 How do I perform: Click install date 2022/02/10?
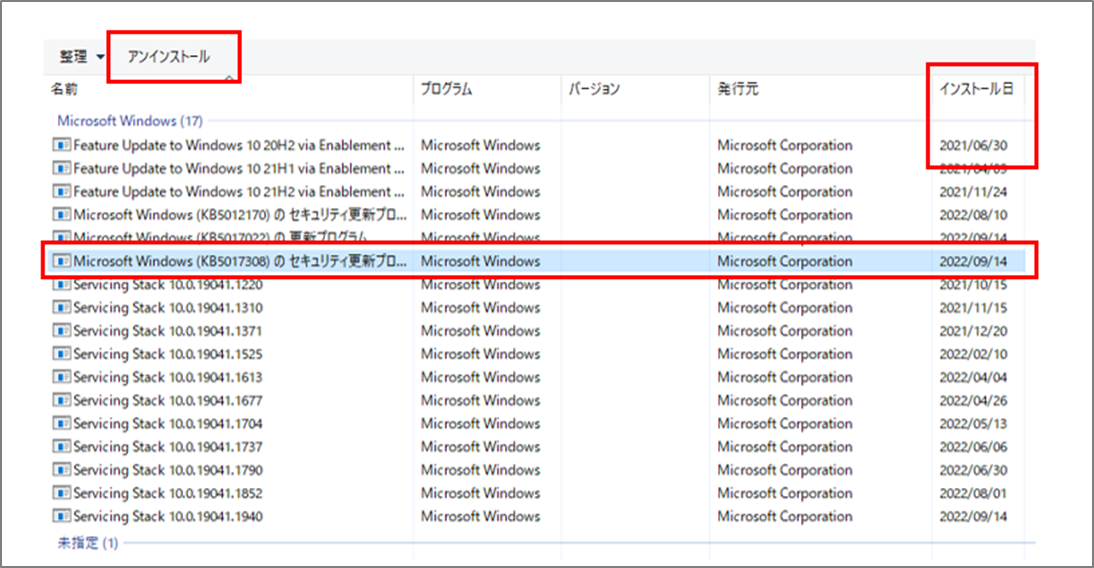[x=973, y=354]
